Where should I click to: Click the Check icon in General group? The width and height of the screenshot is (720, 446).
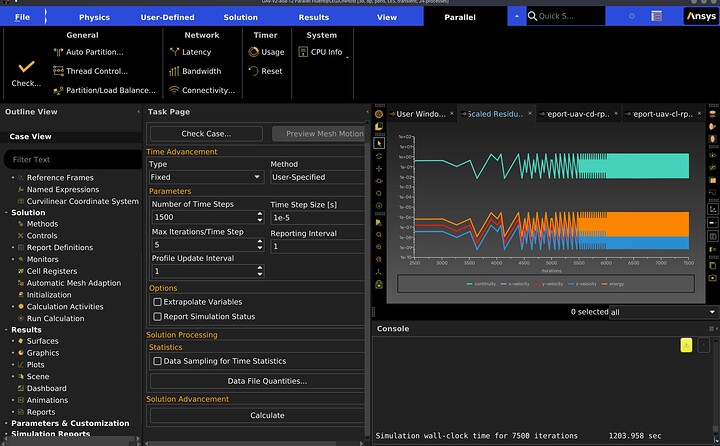point(26,67)
